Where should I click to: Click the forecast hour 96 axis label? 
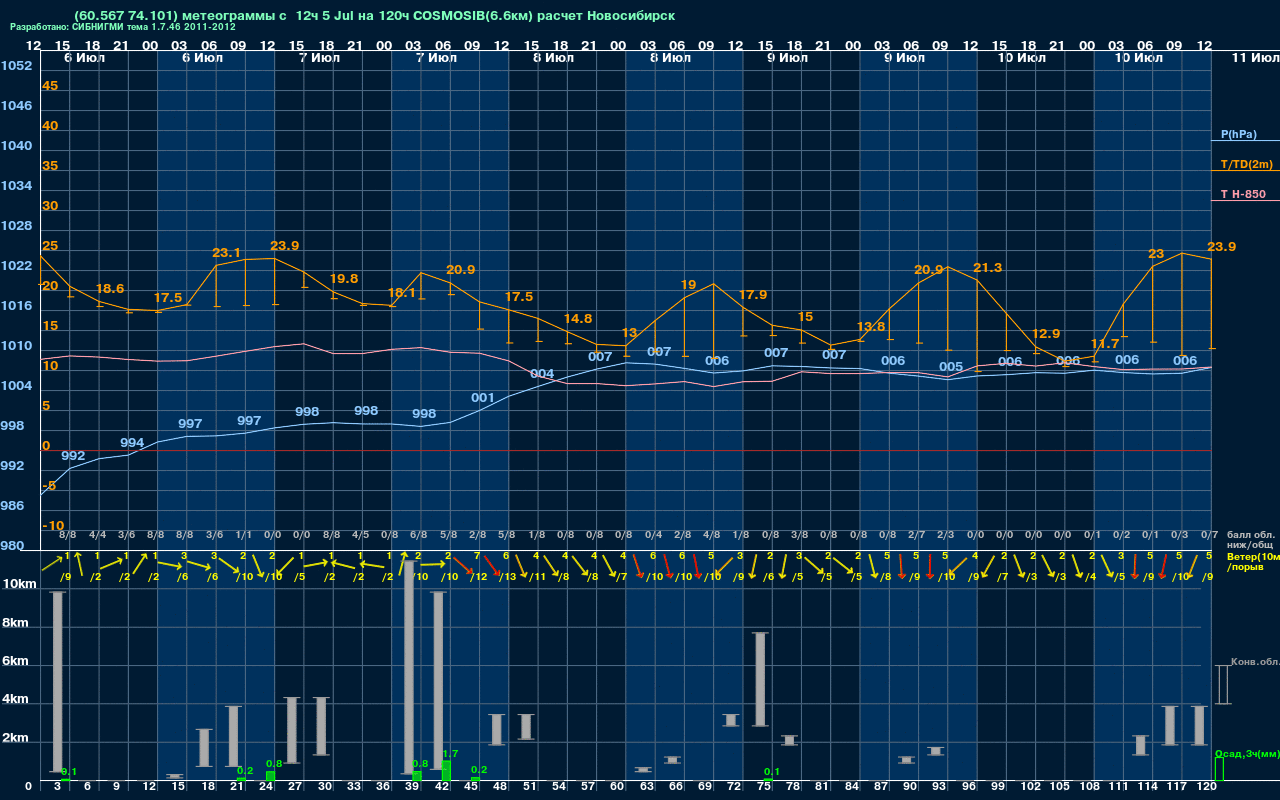[969, 788]
